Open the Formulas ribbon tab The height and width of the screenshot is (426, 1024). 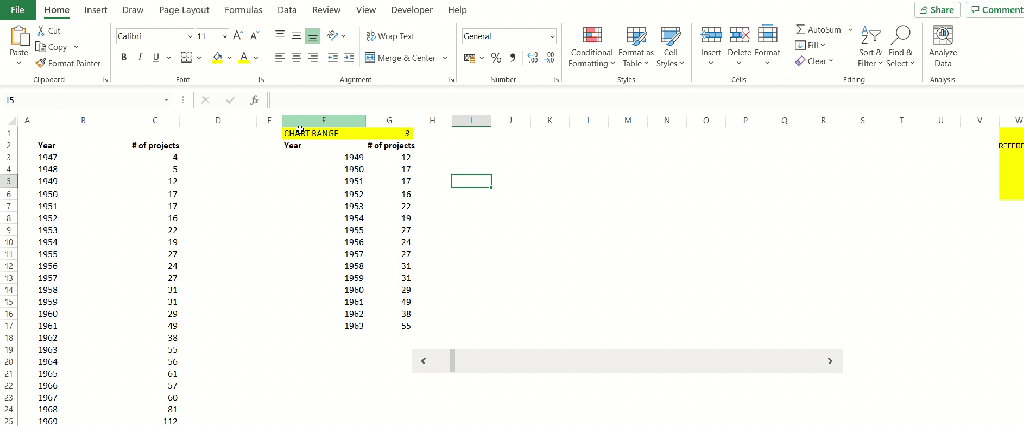click(243, 10)
